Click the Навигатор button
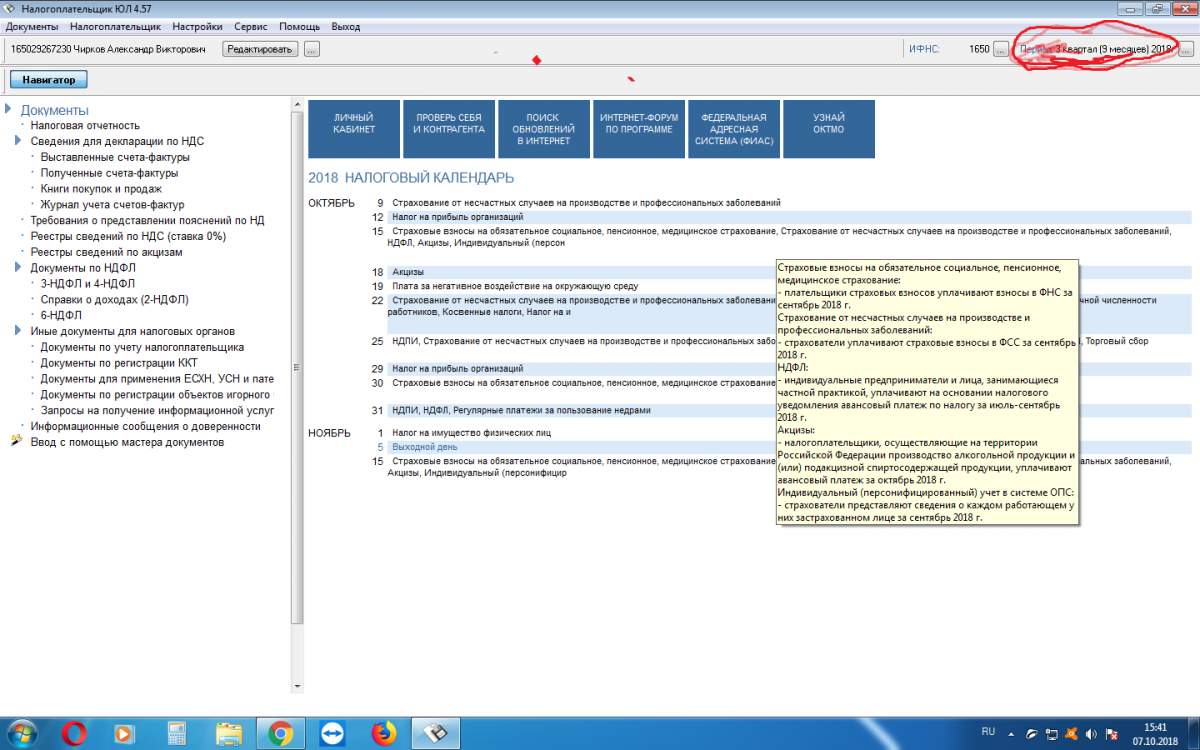Screen dimensions: 1200x750 tap(49, 79)
